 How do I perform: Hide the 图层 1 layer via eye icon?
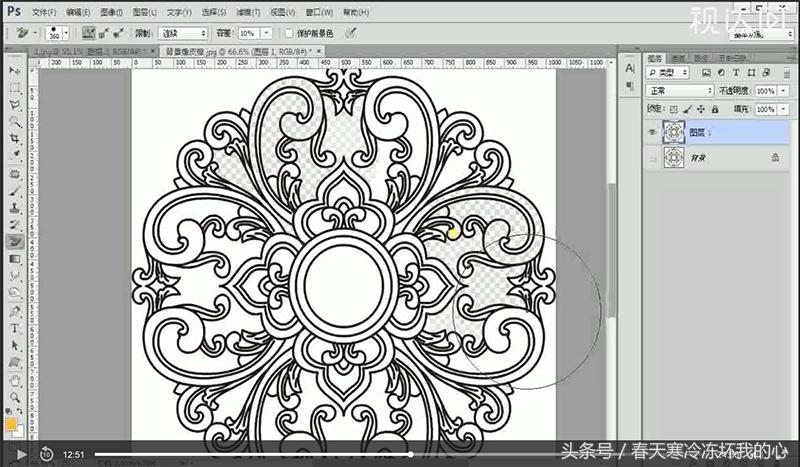(x=652, y=132)
